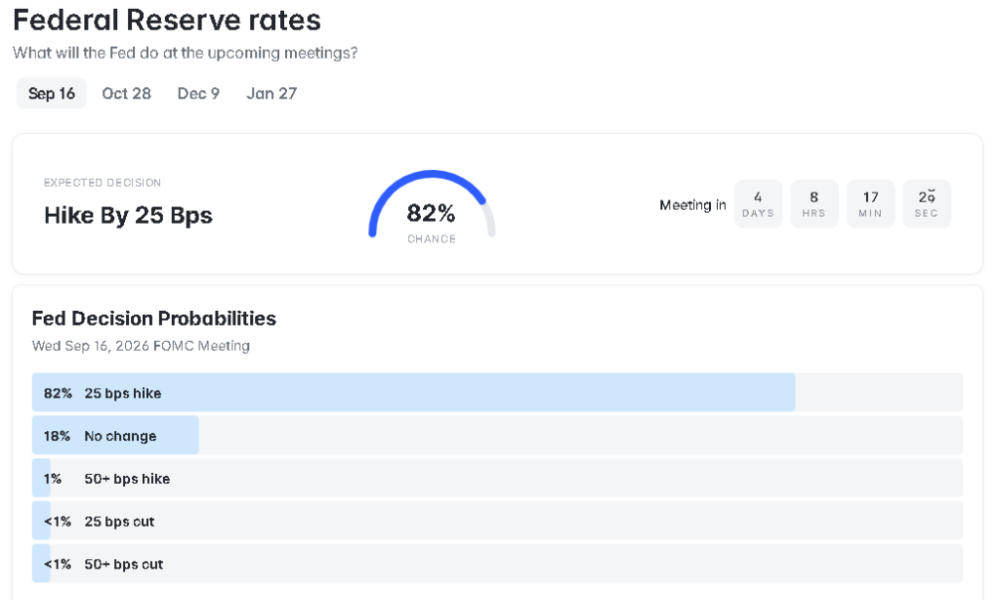Click 'What will the Fed do' subtitle
Image resolution: width=1000 pixels, height=600 pixels.
tap(185, 53)
